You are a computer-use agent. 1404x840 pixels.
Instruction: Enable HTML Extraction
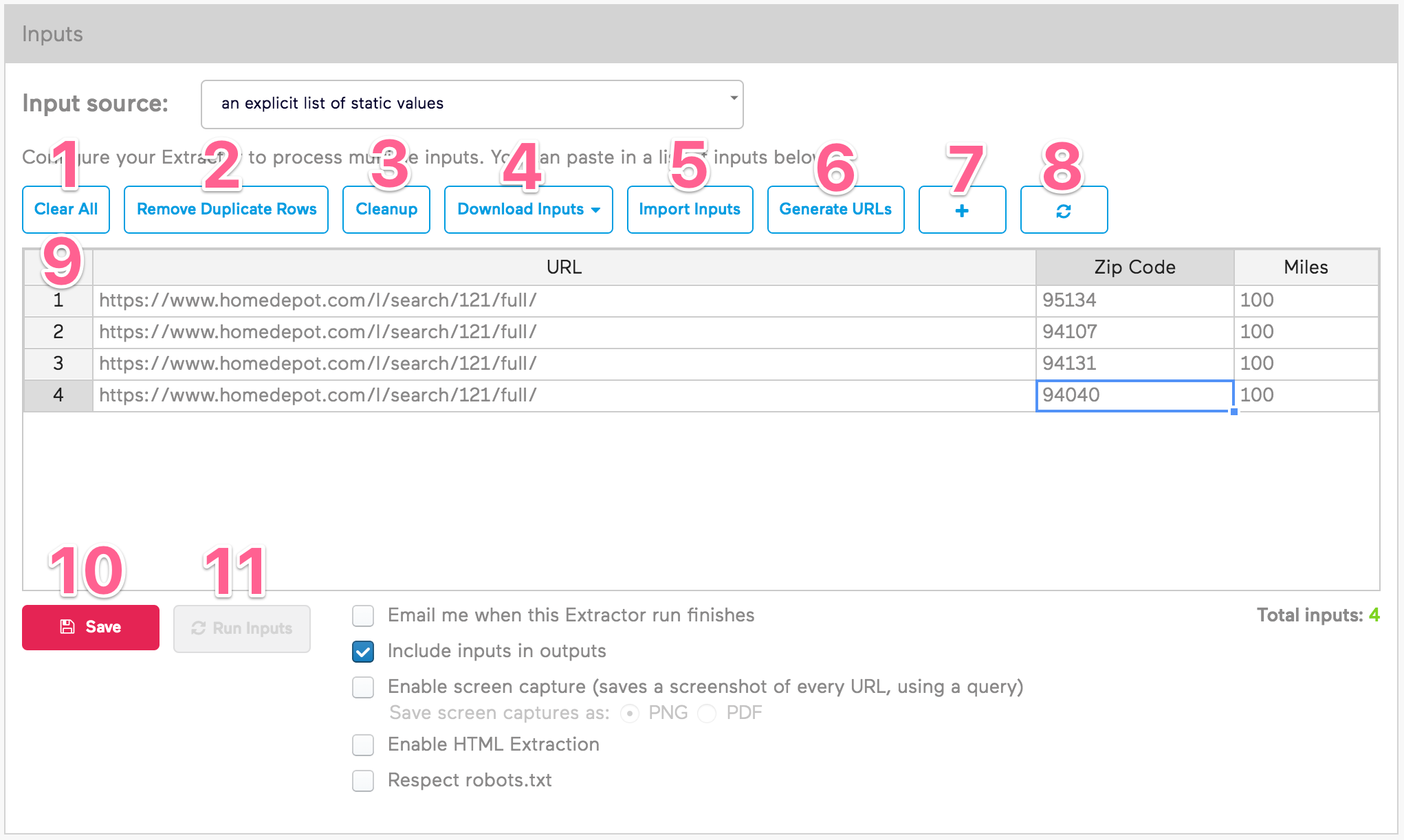[362, 744]
